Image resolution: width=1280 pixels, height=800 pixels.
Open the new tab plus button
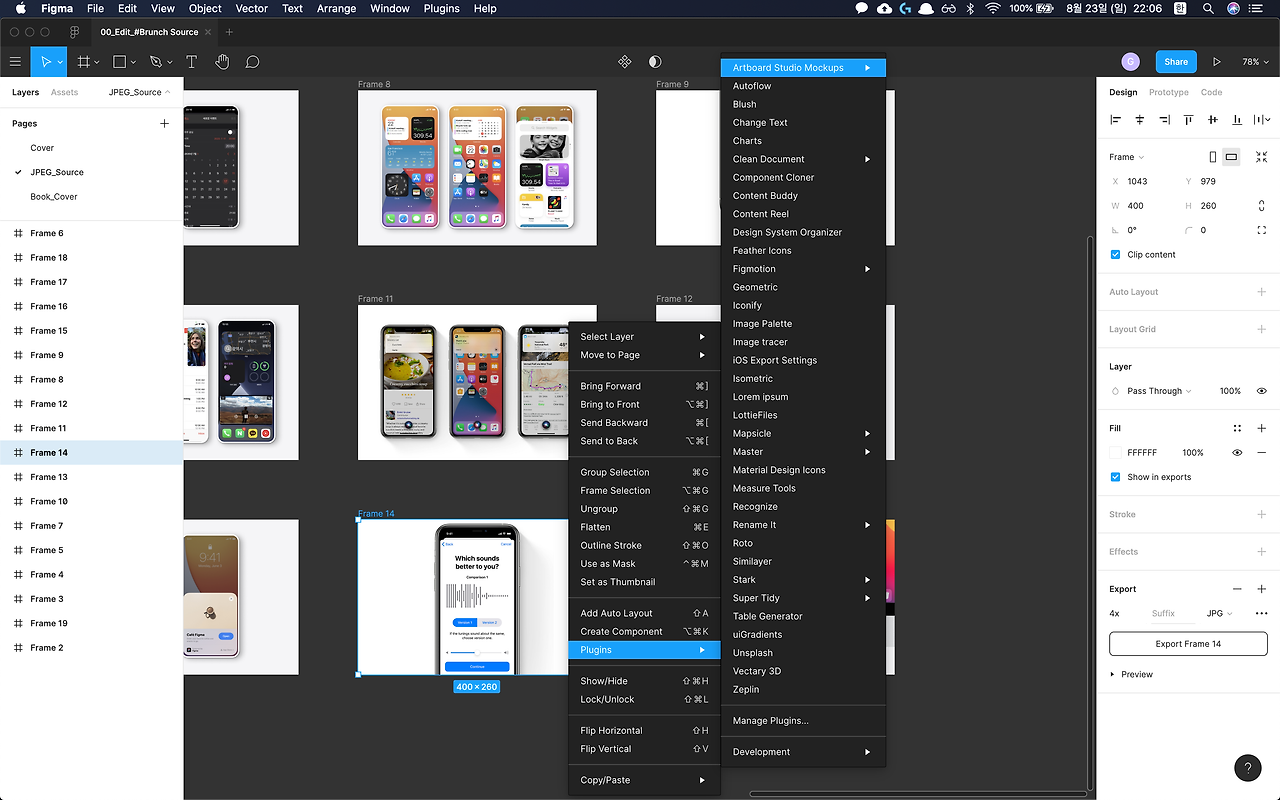(229, 32)
